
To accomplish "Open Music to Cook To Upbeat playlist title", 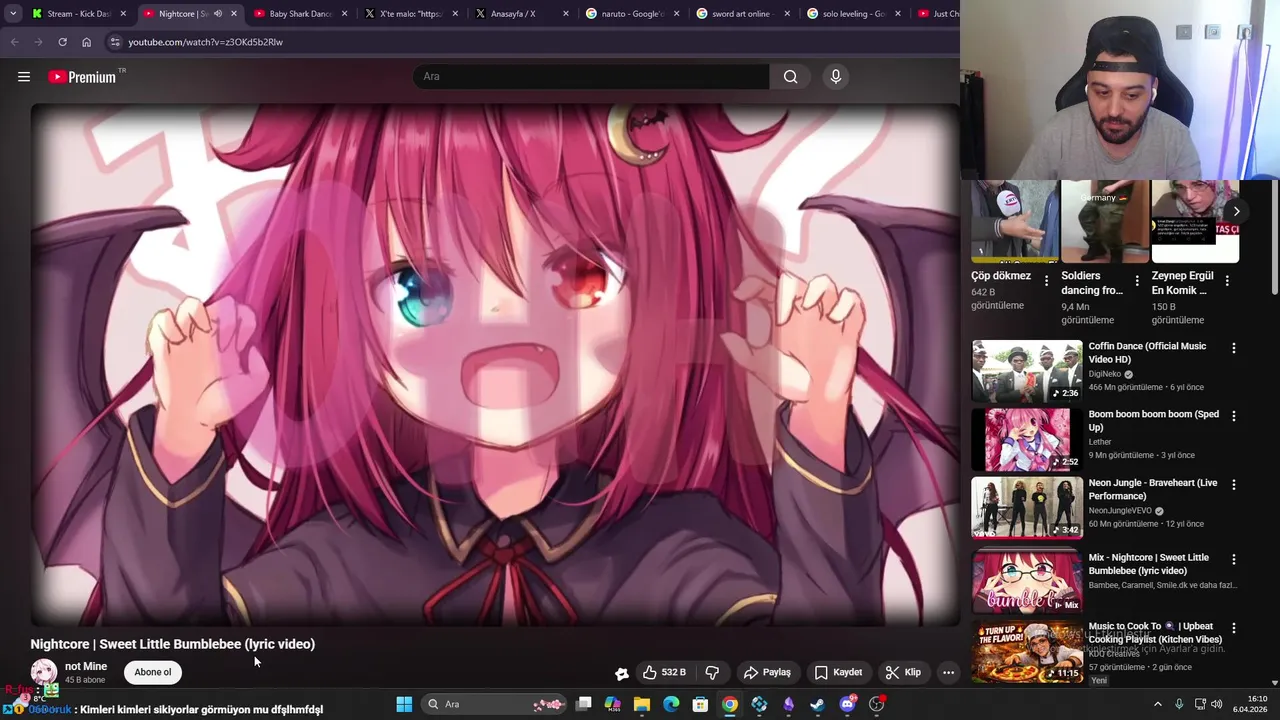I will (1155, 633).
